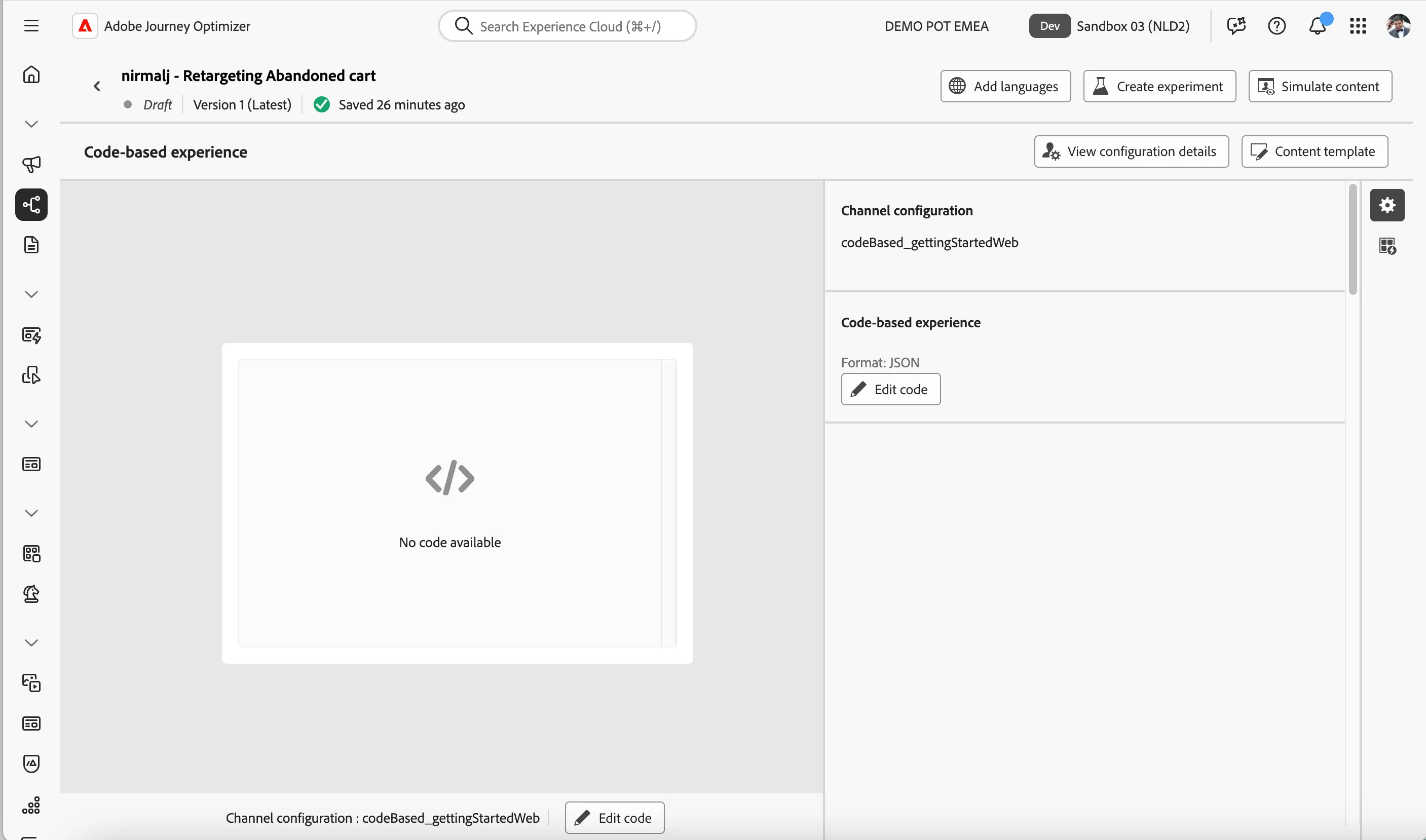Toggle chevron below the document page icon
Image resolution: width=1426 pixels, height=840 pixels.
(x=31, y=294)
